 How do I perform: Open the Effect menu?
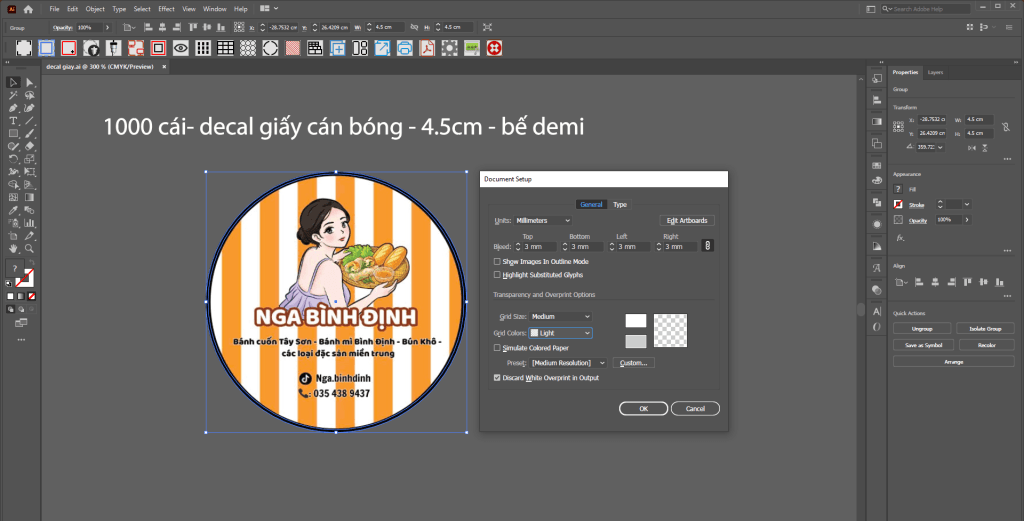tap(167, 9)
